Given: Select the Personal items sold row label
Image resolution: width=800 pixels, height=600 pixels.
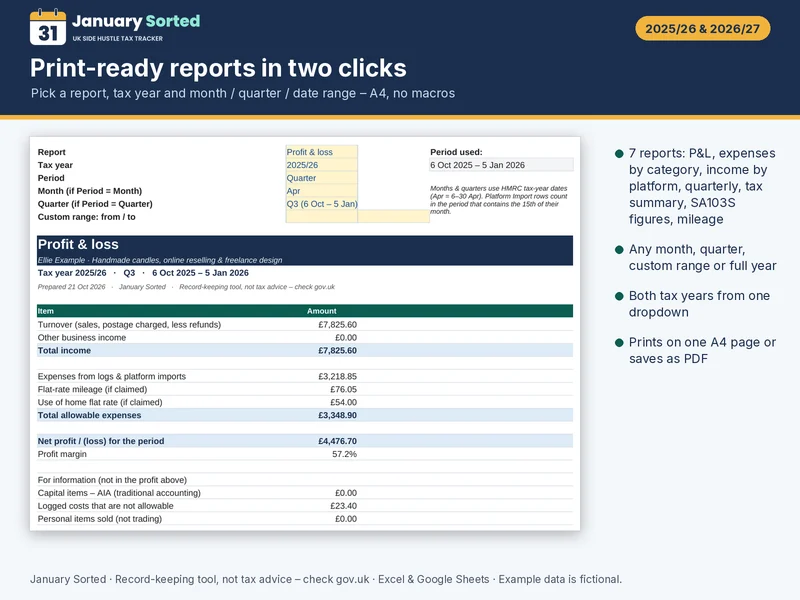Looking at the screenshot, I should click(x=99, y=519).
